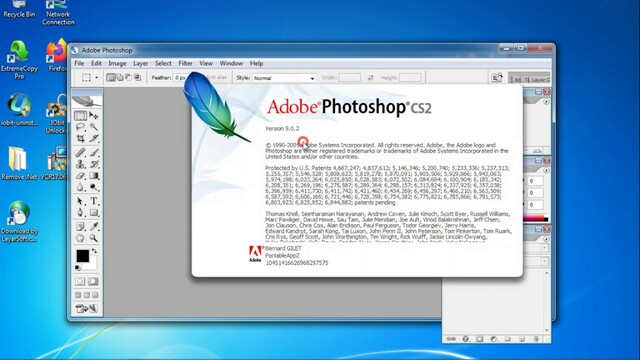Open the Image menu
Screen dimensions: 640x360
point(117,63)
